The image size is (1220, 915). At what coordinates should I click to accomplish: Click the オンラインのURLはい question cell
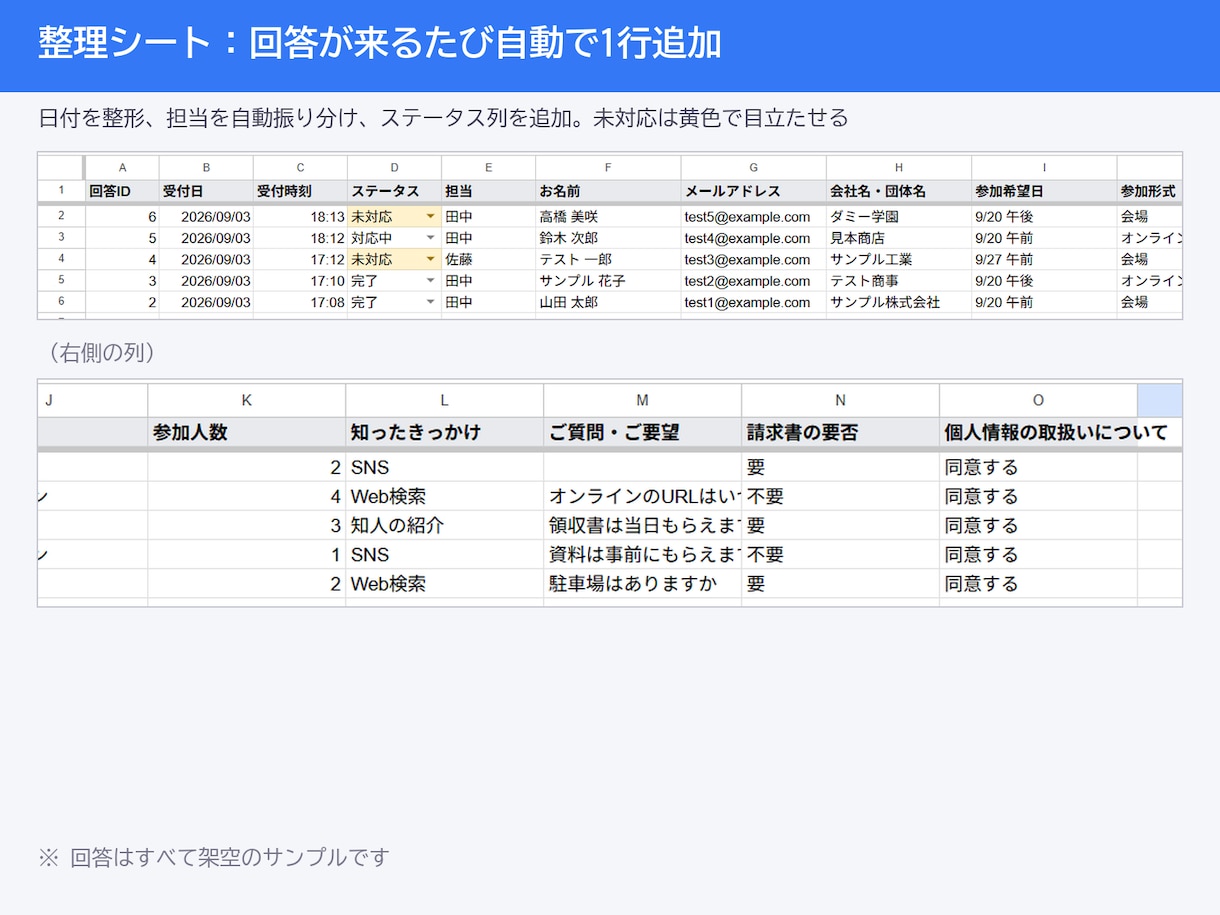coord(642,496)
